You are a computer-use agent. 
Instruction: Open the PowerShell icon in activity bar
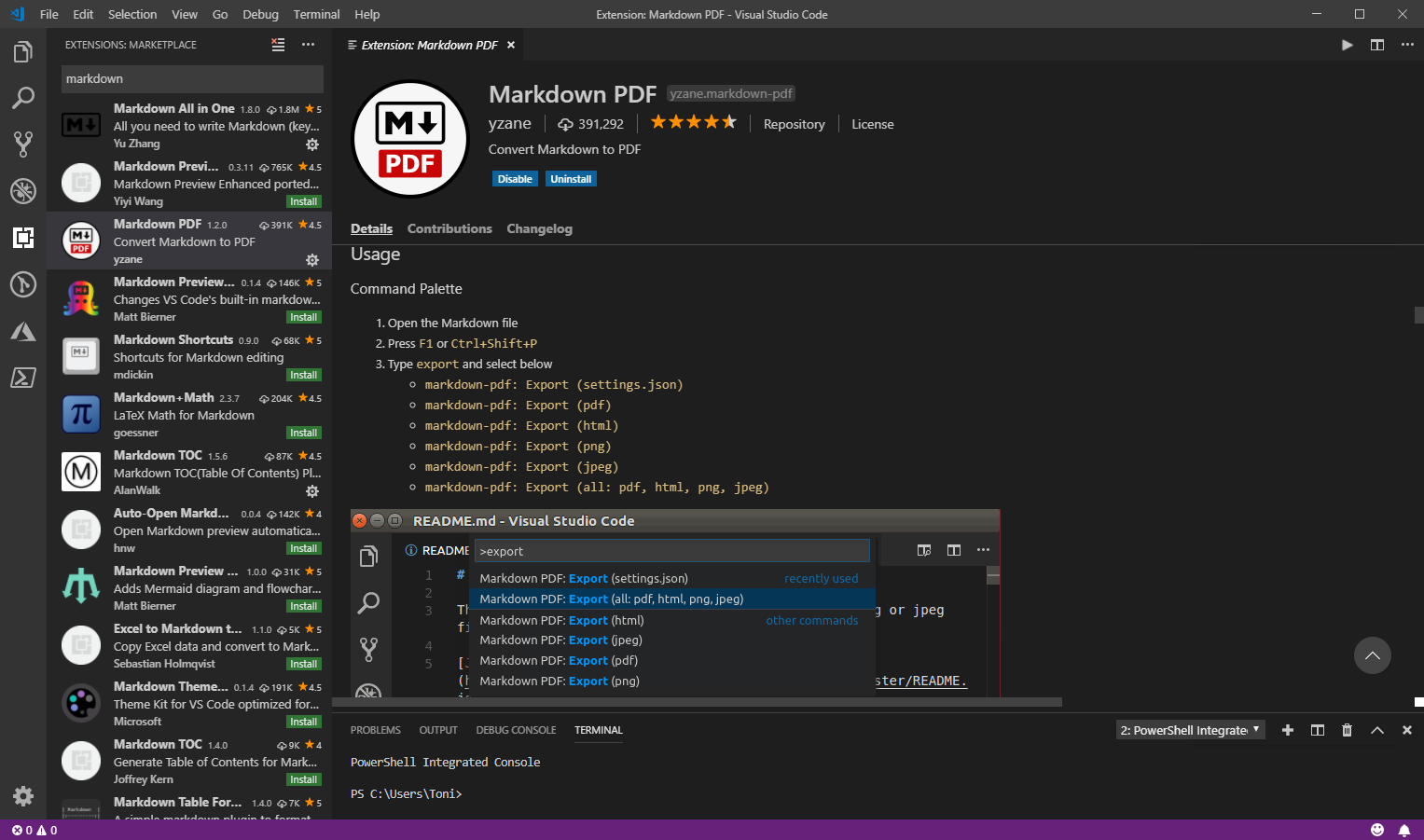coord(23,378)
